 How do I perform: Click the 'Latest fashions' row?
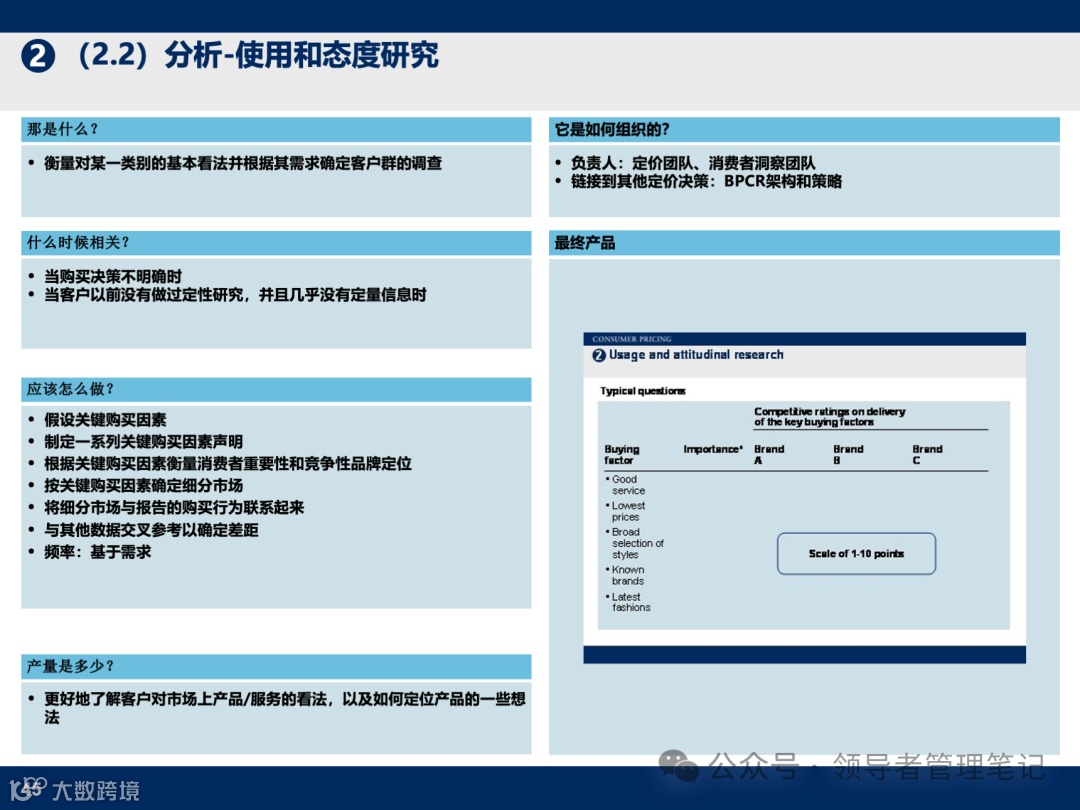(628, 603)
